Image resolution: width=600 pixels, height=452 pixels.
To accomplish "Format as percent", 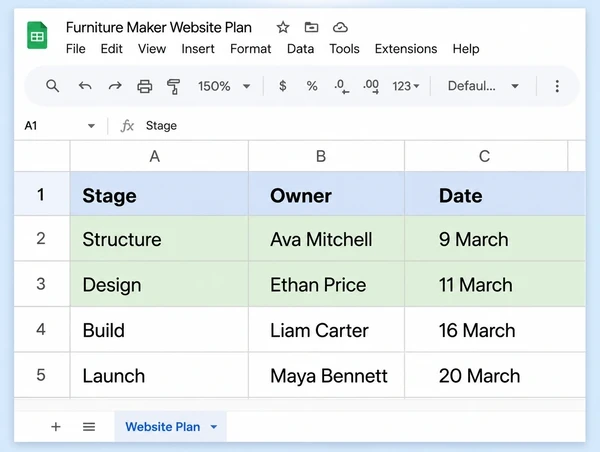I will tap(312, 86).
